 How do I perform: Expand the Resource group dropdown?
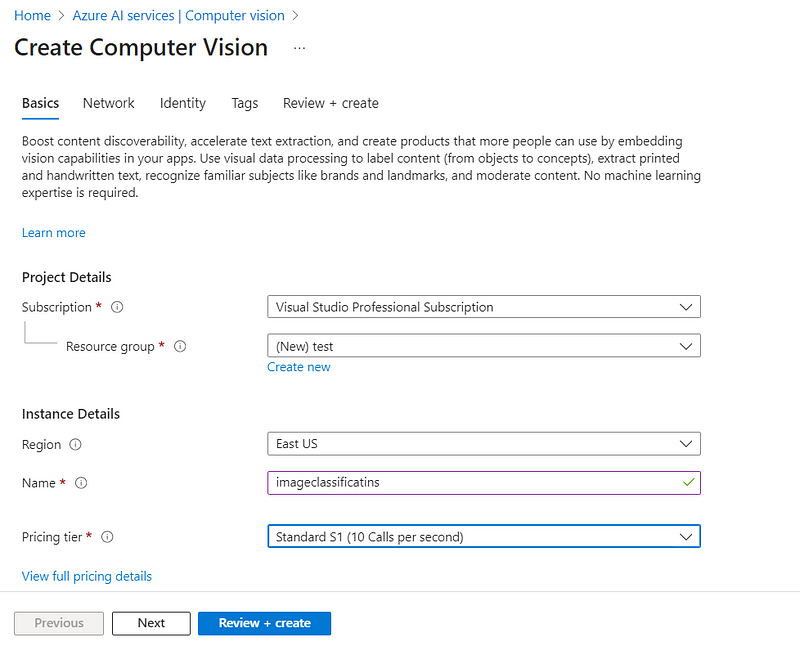click(x=484, y=346)
